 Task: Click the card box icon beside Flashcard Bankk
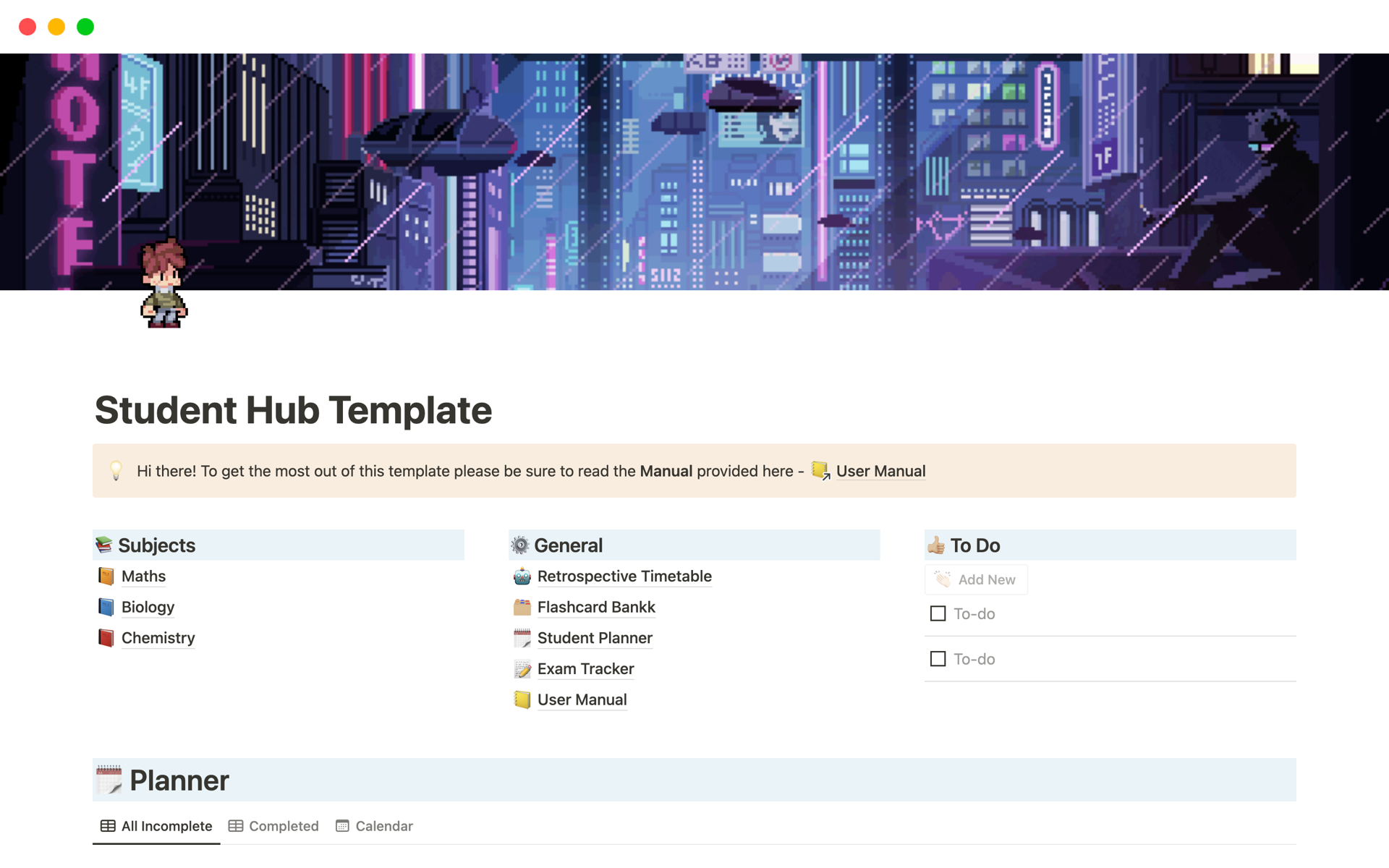click(x=522, y=608)
